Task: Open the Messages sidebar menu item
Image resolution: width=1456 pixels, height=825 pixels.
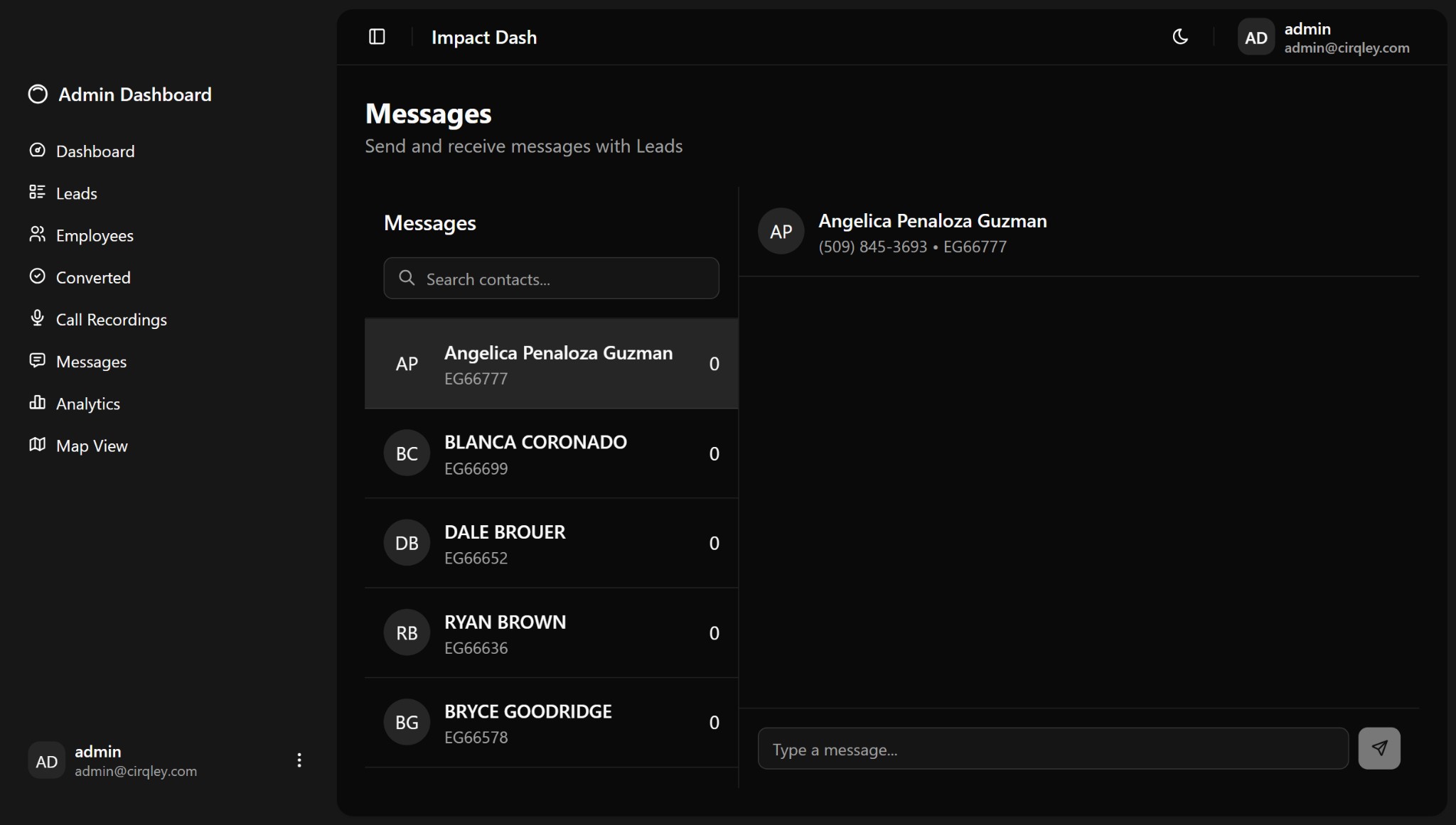Action: 91,362
